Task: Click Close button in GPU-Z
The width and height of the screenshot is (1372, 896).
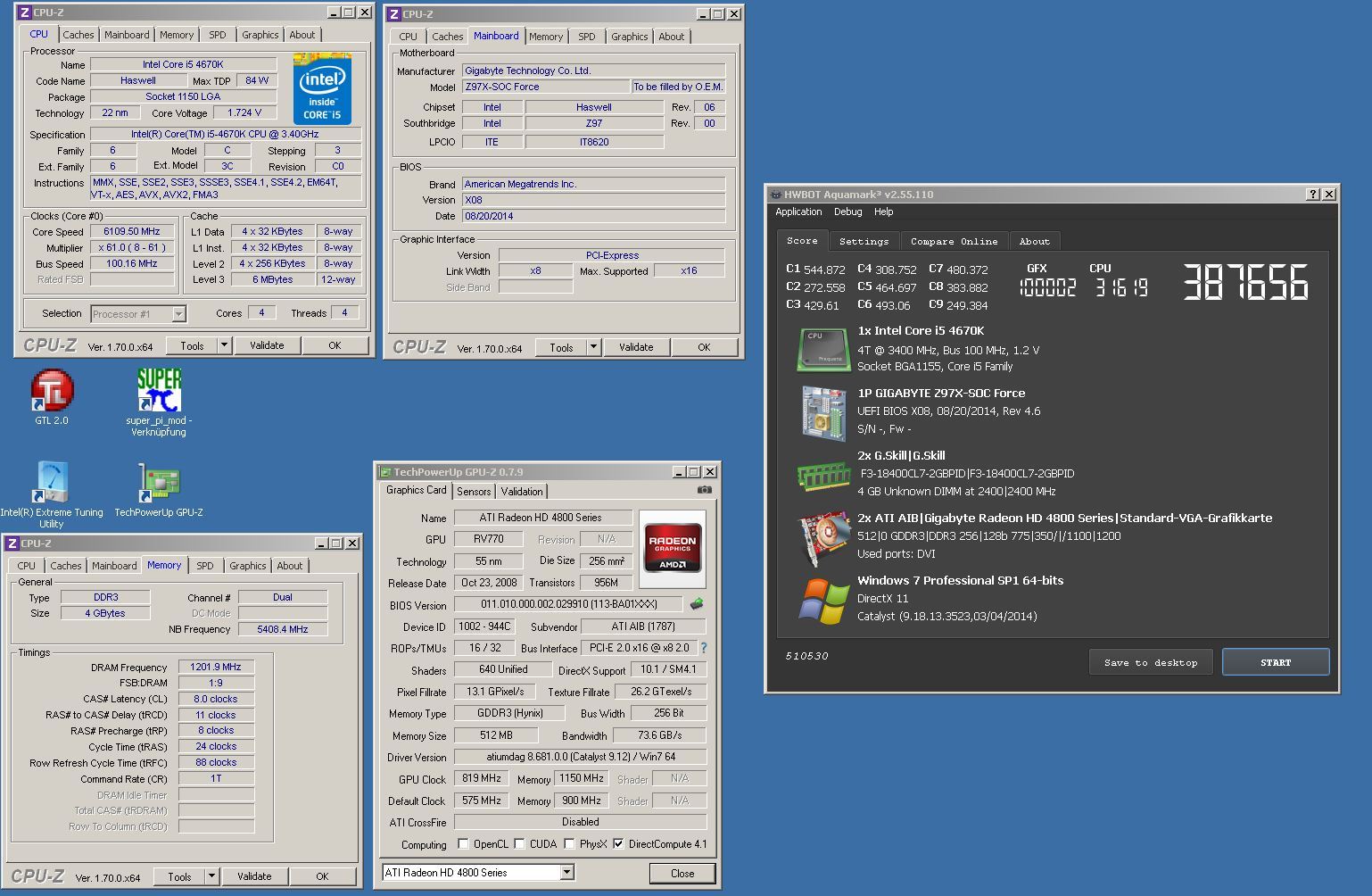Action: pyautogui.click(x=682, y=873)
